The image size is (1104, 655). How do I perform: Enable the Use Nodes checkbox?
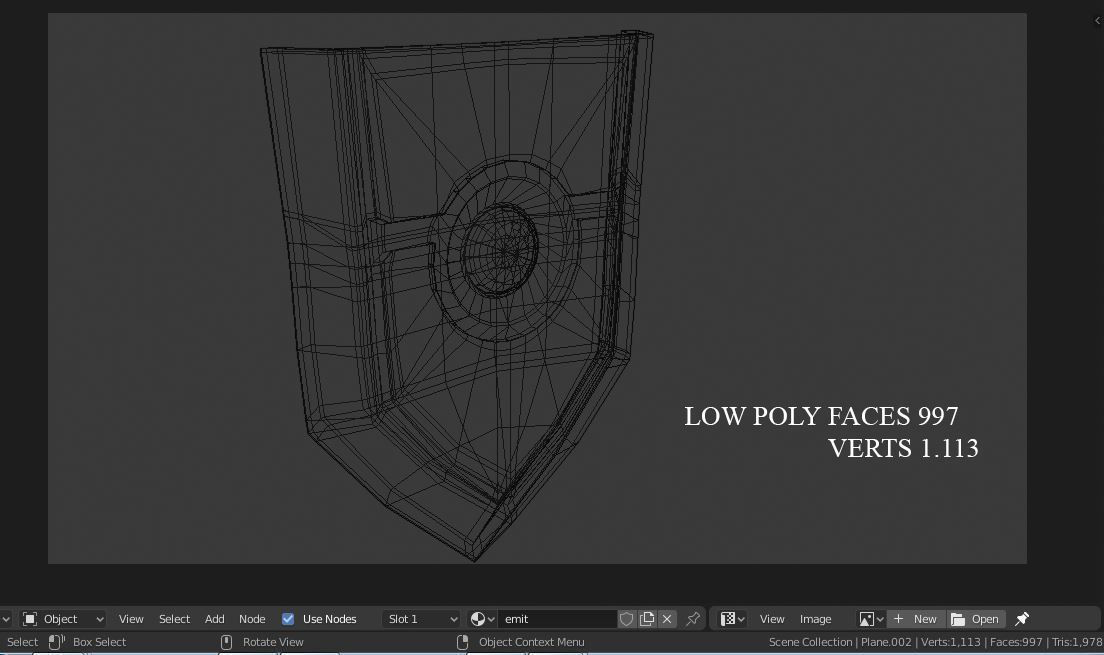288,618
